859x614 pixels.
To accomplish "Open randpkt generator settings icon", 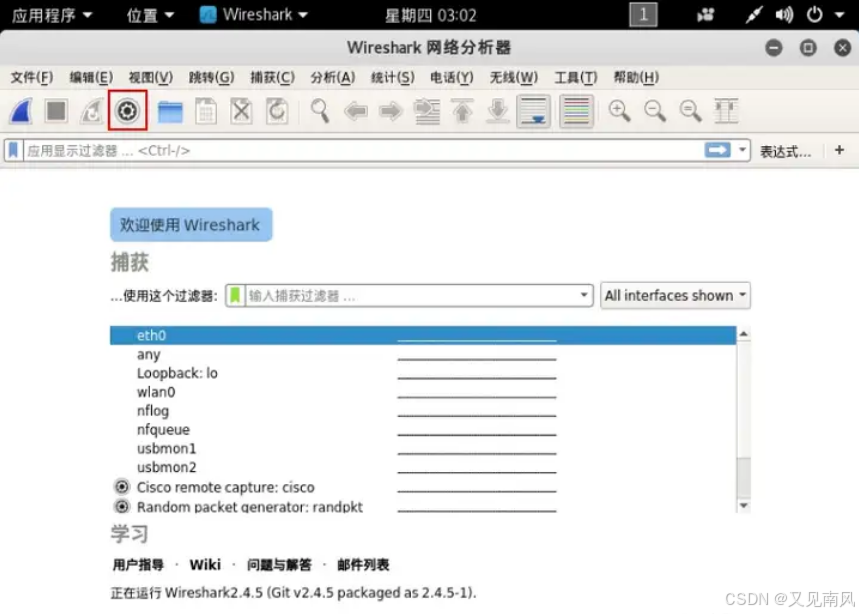I will 122,507.
